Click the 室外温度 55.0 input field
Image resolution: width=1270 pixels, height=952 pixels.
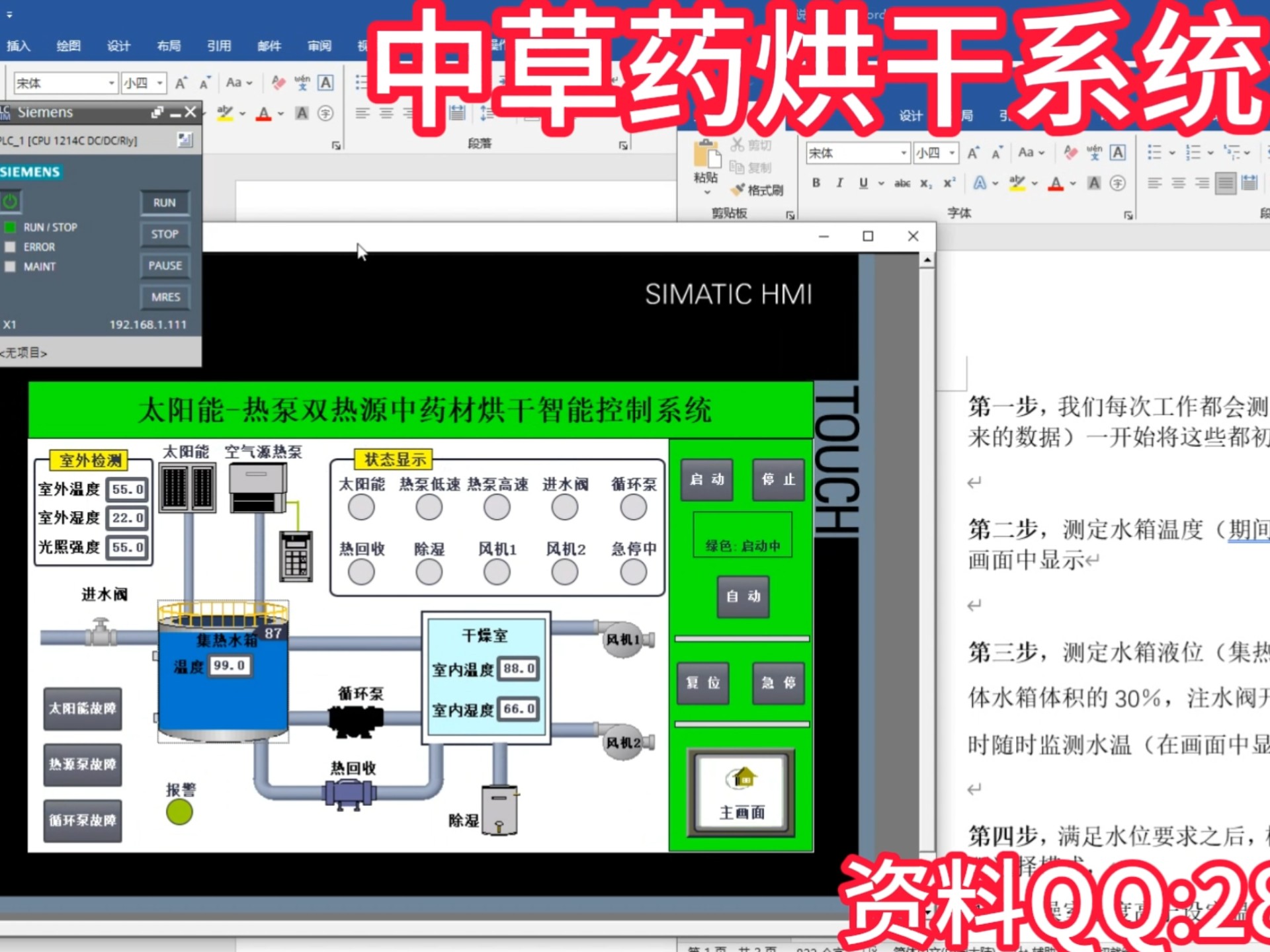[x=127, y=490]
